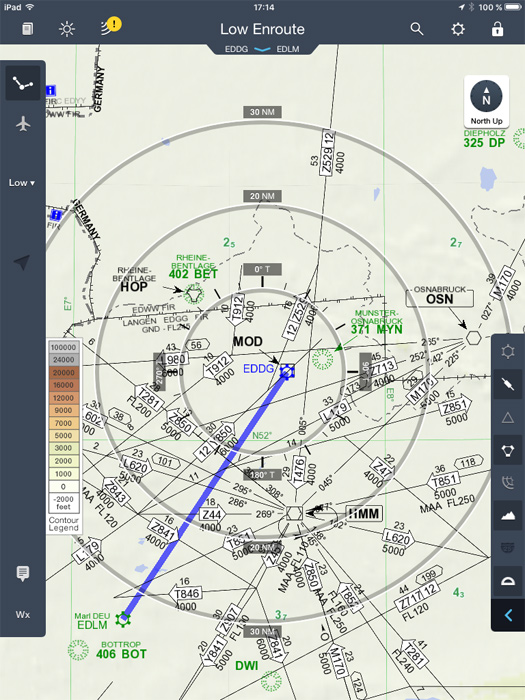Image resolution: width=525 pixels, height=700 pixels.
Task: Open the route planning icon in left sidebar
Action: point(23,83)
